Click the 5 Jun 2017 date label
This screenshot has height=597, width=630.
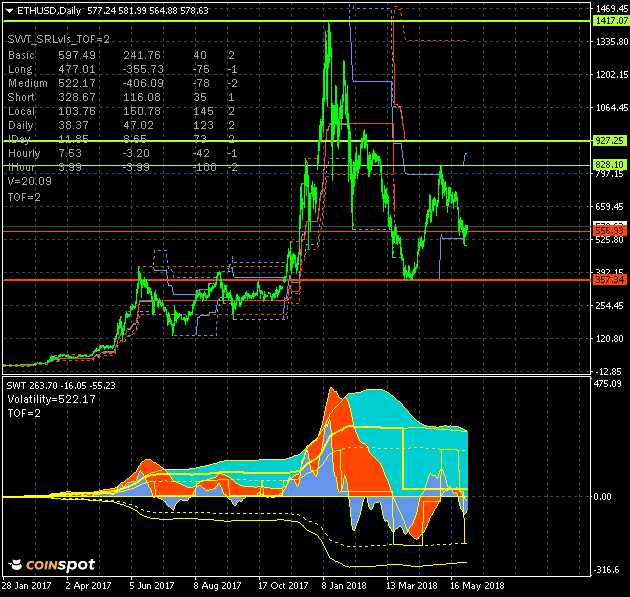tap(150, 585)
